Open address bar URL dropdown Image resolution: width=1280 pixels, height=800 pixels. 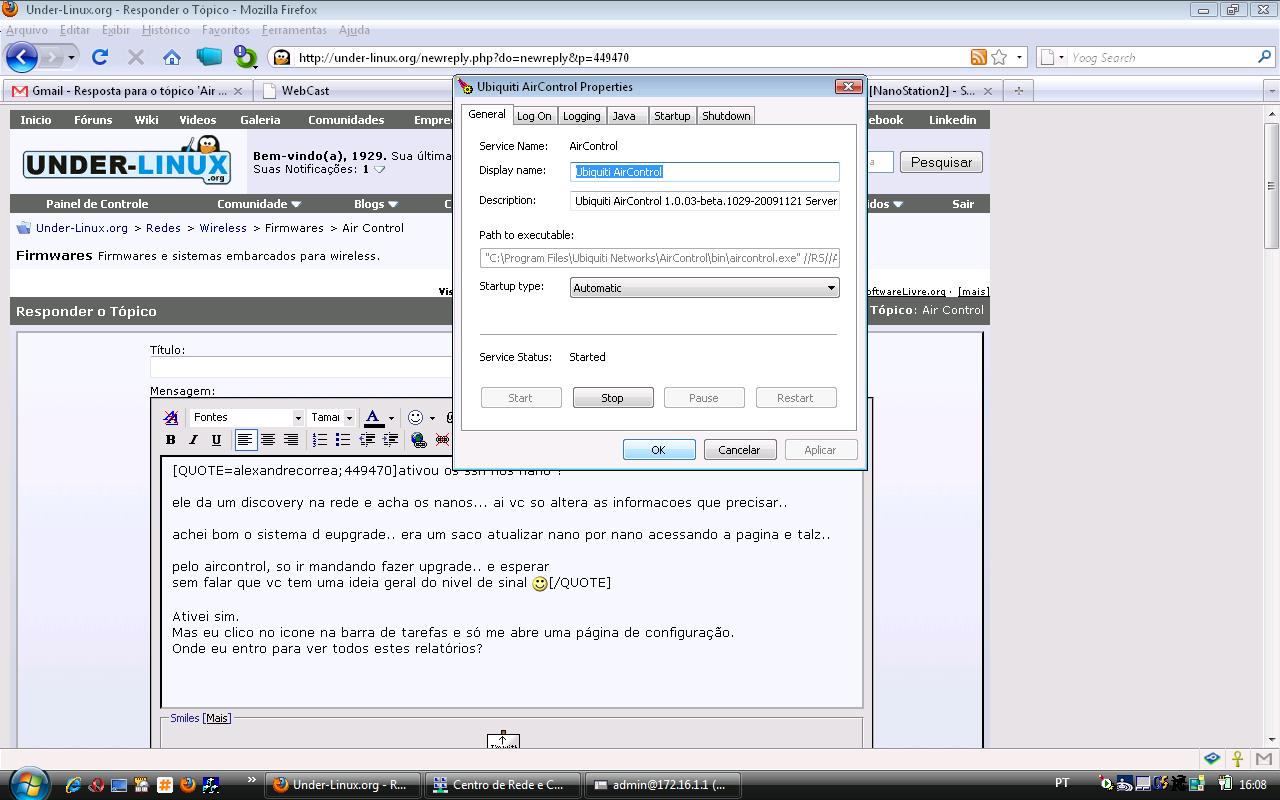1019,57
